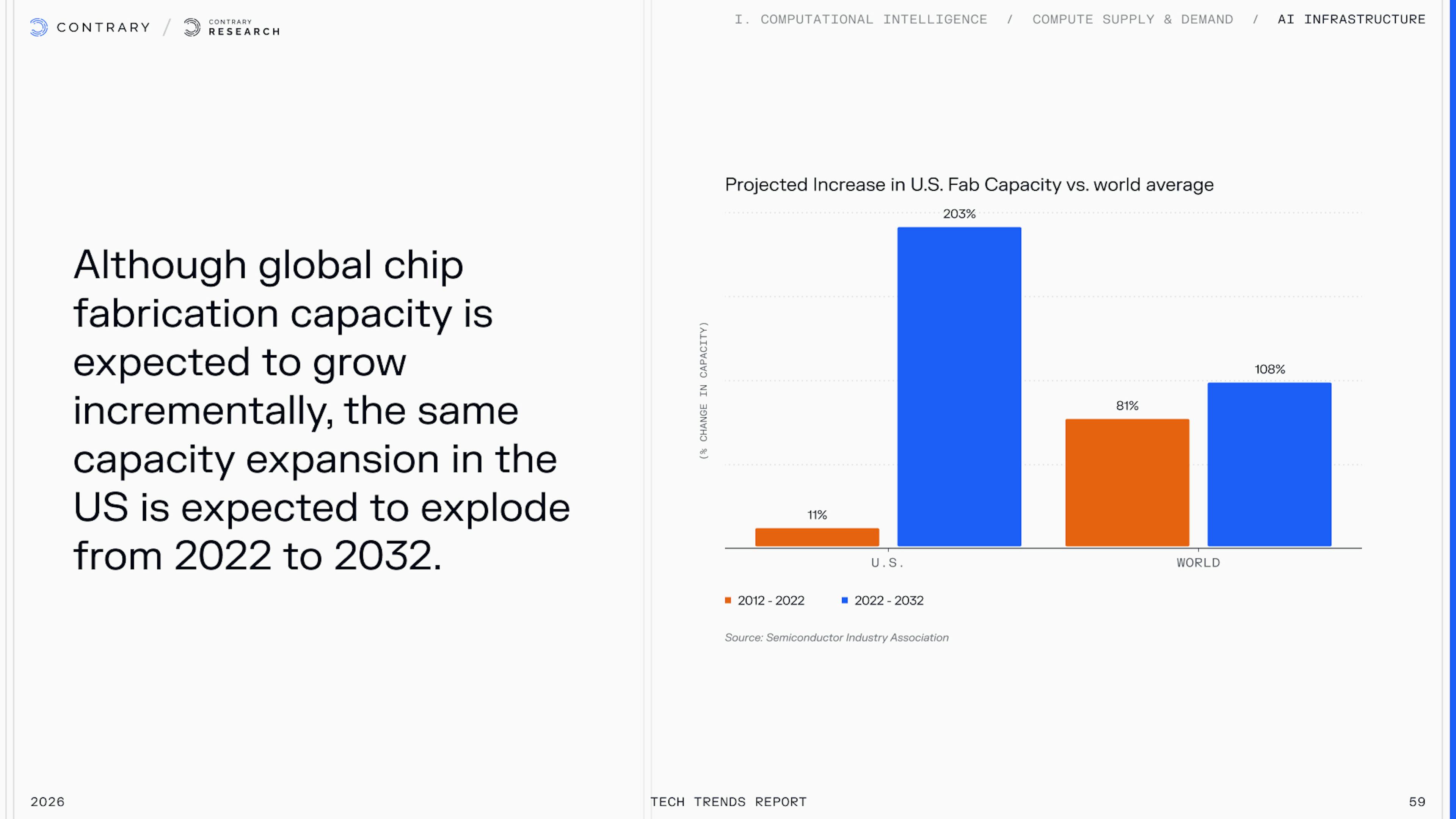Click the 2026 footer year label

(47, 802)
